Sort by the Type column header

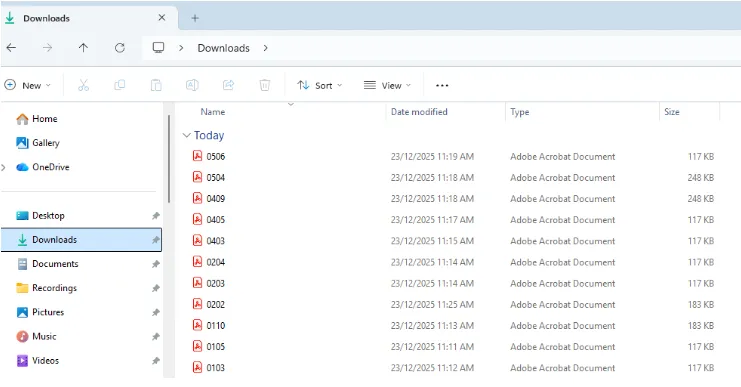click(519, 112)
